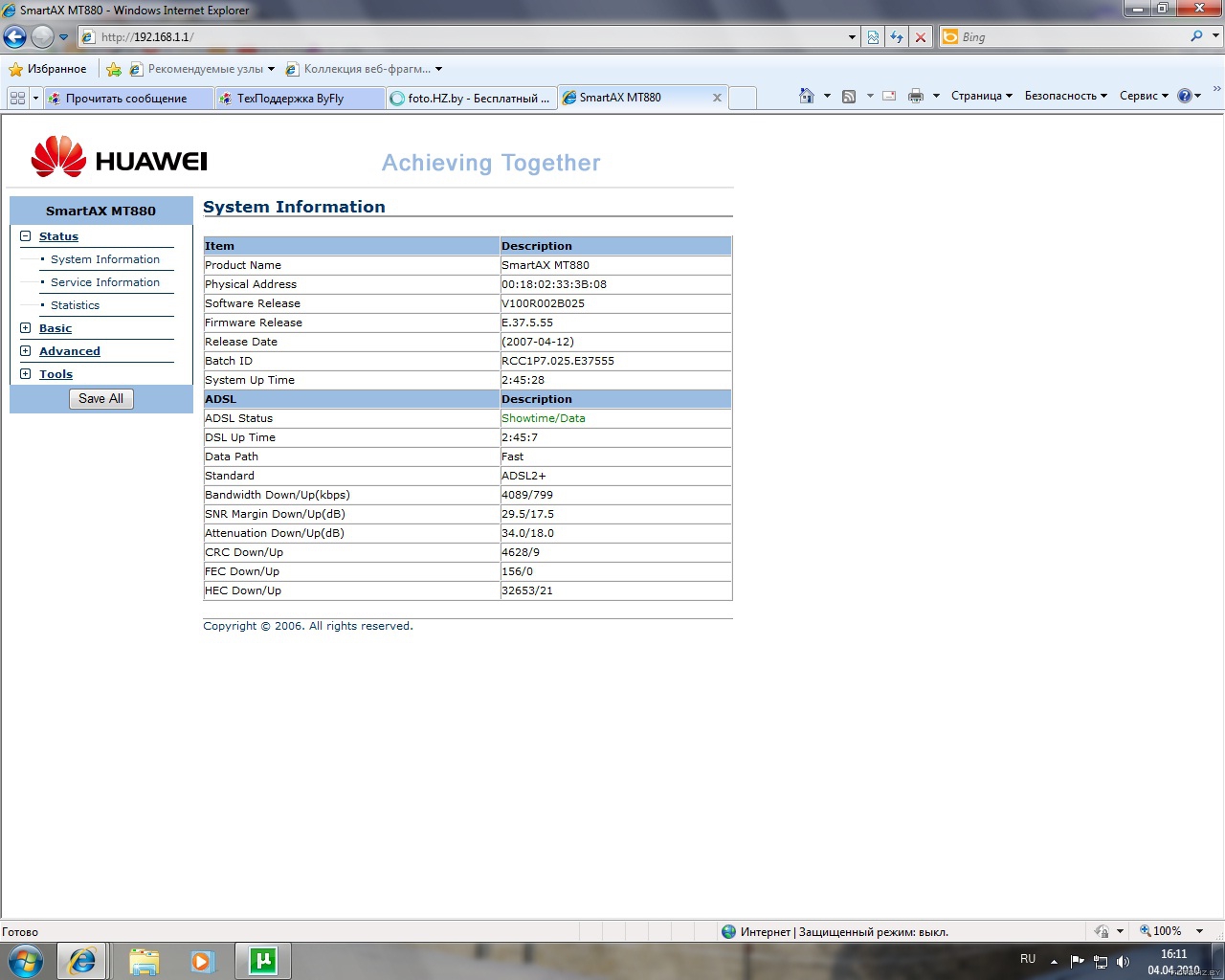Click the Action Center flag tray icon
Image resolution: width=1225 pixels, height=980 pixels.
(x=1078, y=962)
